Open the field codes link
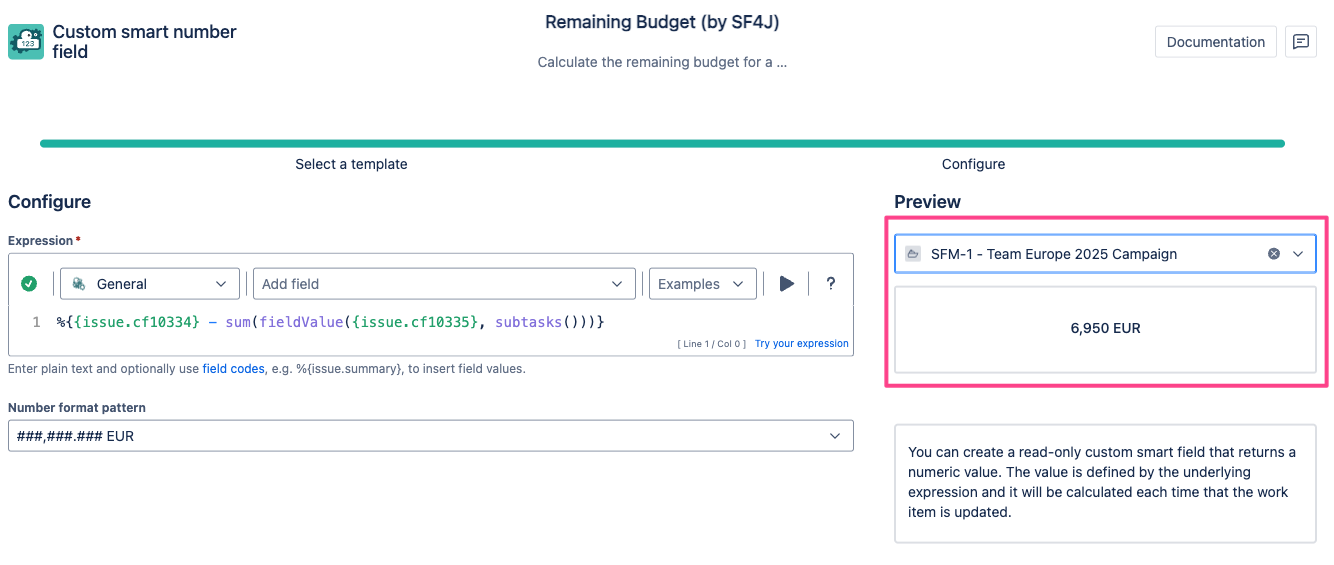The height and width of the screenshot is (565, 1334). click(x=233, y=369)
